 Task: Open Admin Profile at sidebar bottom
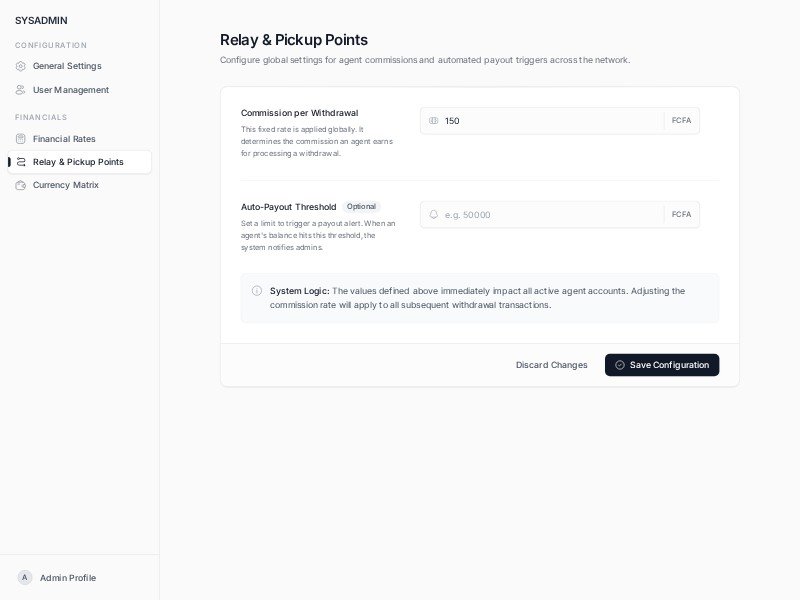tap(68, 578)
